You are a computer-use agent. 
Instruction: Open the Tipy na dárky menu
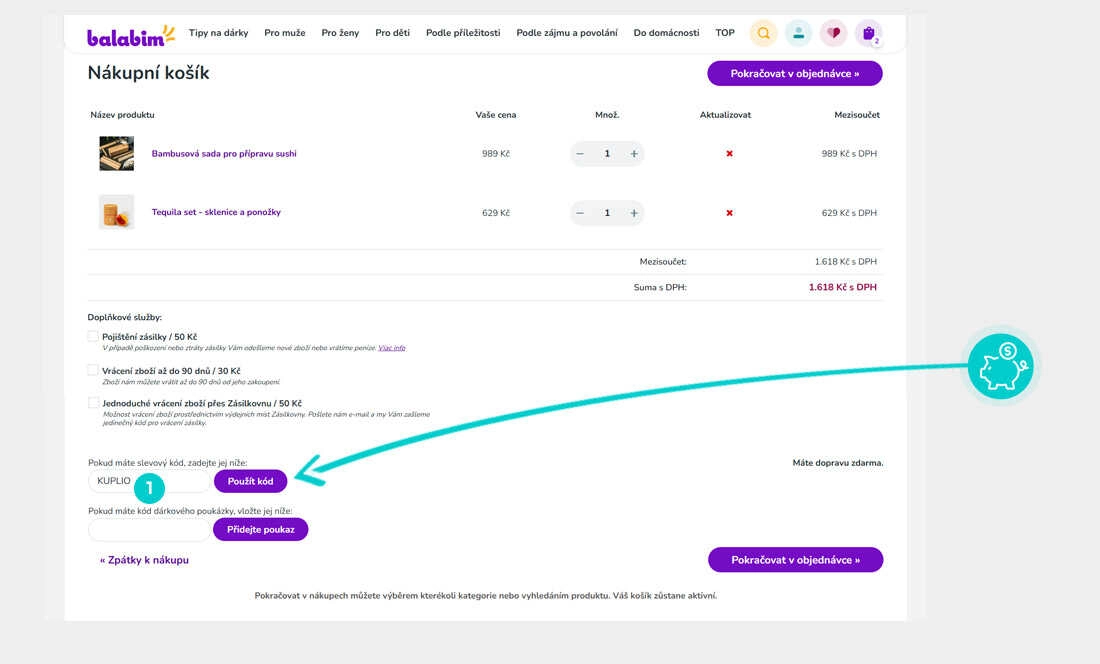[x=218, y=33]
